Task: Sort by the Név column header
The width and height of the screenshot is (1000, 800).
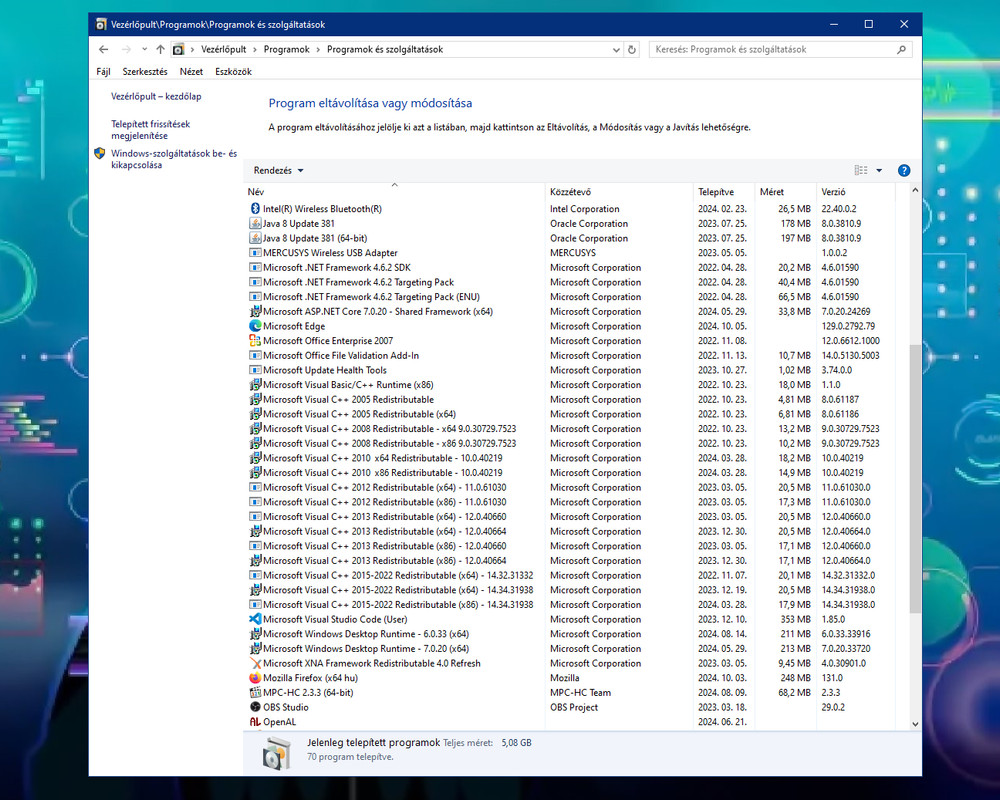Action: click(394, 191)
